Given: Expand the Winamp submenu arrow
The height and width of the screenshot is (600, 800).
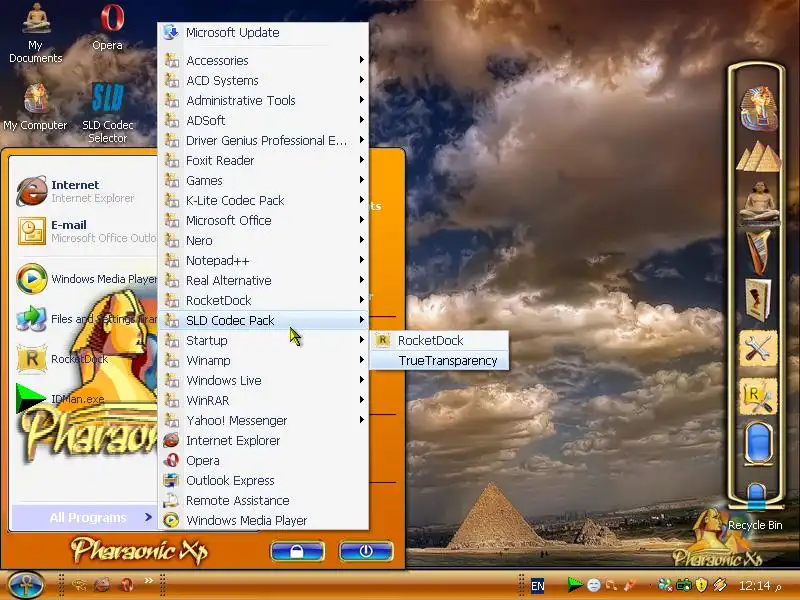Looking at the screenshot, I should 361,360.
